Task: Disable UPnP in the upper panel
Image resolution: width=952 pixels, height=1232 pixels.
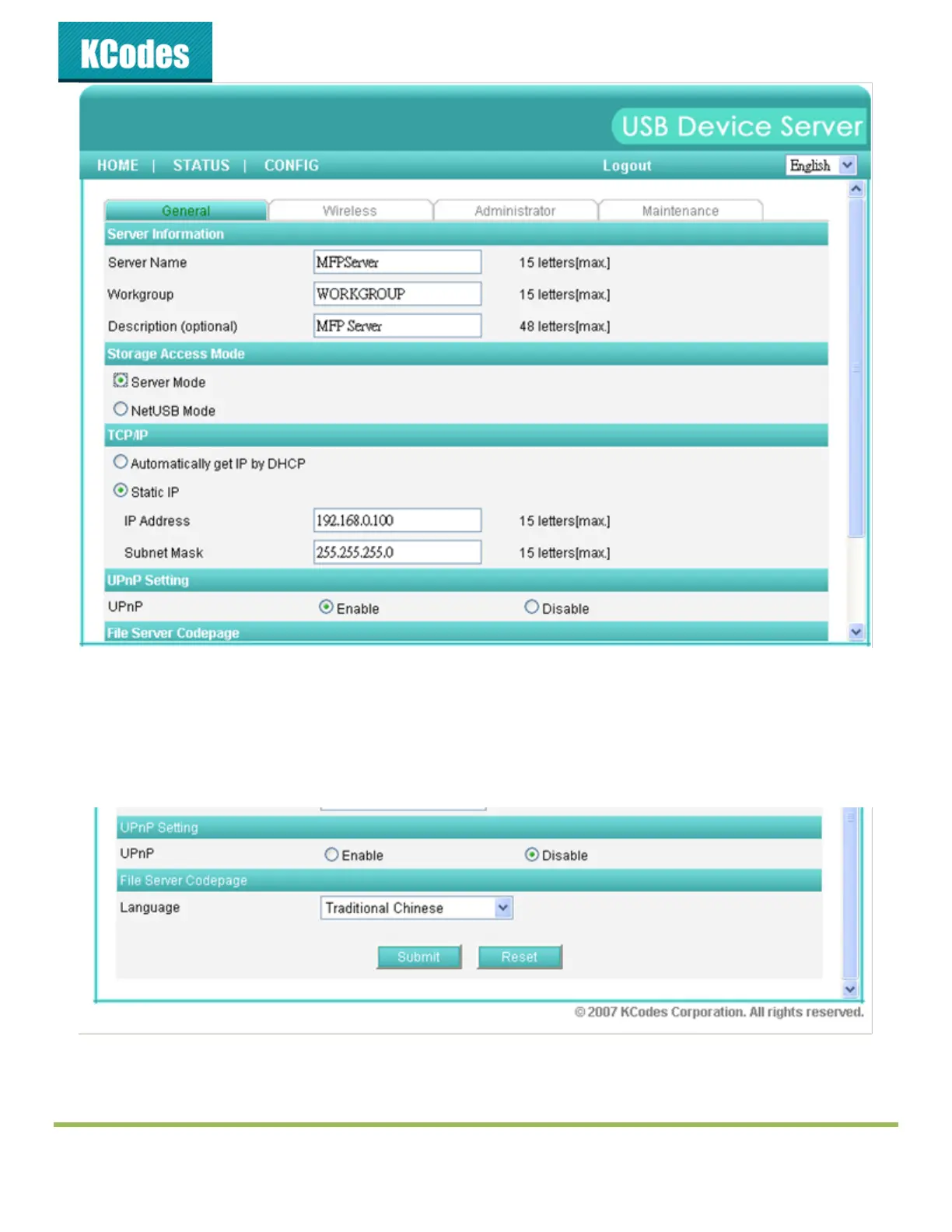Action: [532, 607]
